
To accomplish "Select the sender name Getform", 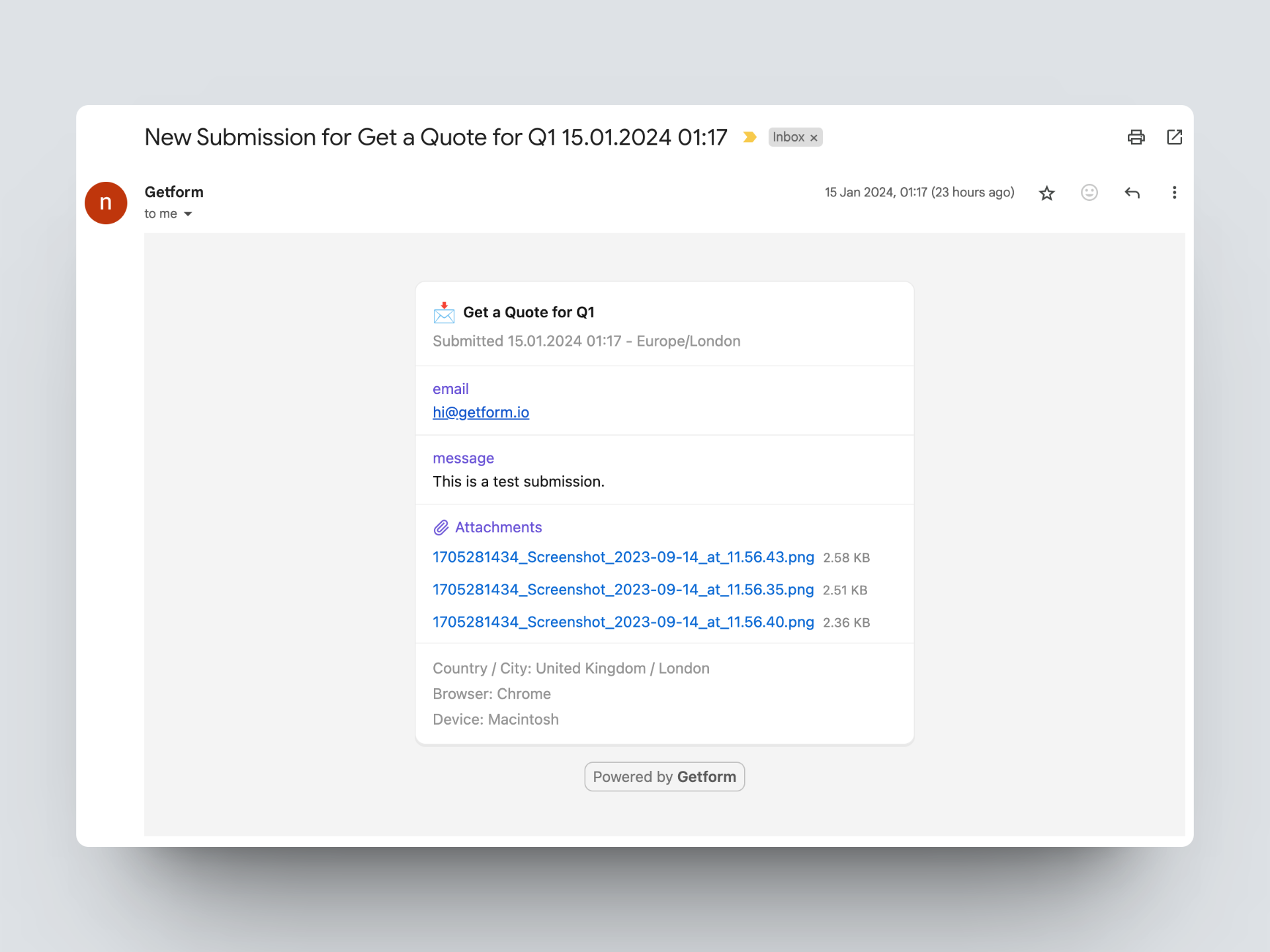I will point(174,192).
